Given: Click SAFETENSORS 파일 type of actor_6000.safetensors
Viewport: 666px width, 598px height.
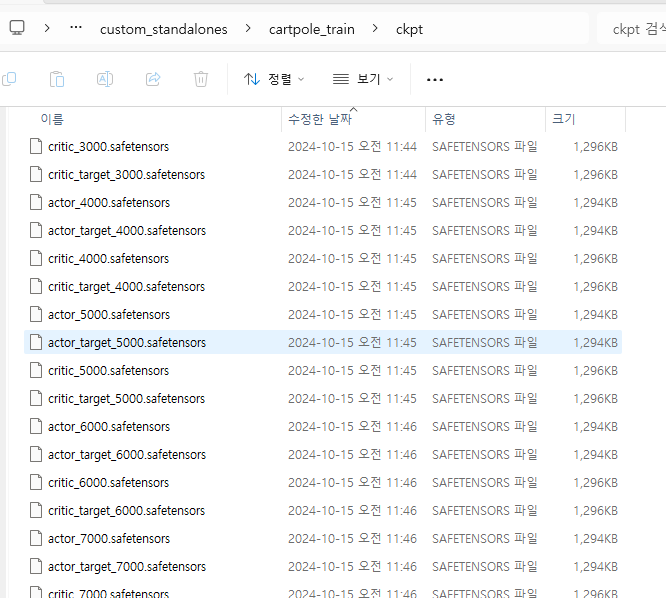Looking at the screenshot, I should click(485, 427).
